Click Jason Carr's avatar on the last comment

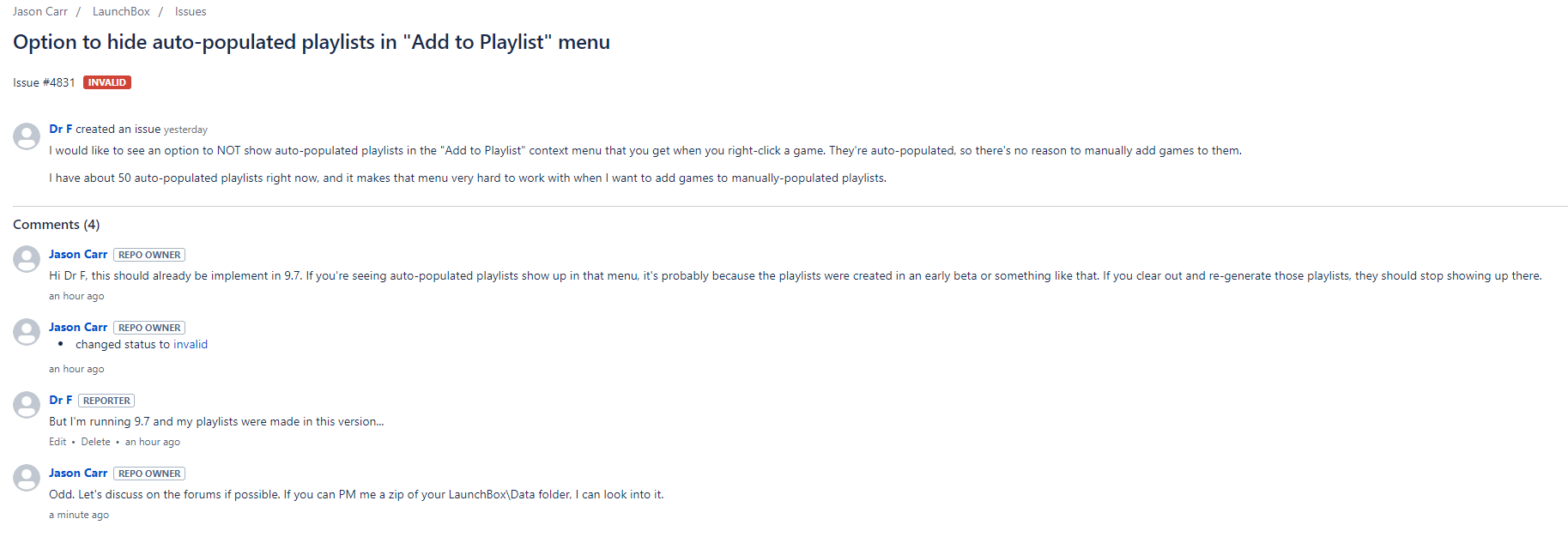[27, 479]
